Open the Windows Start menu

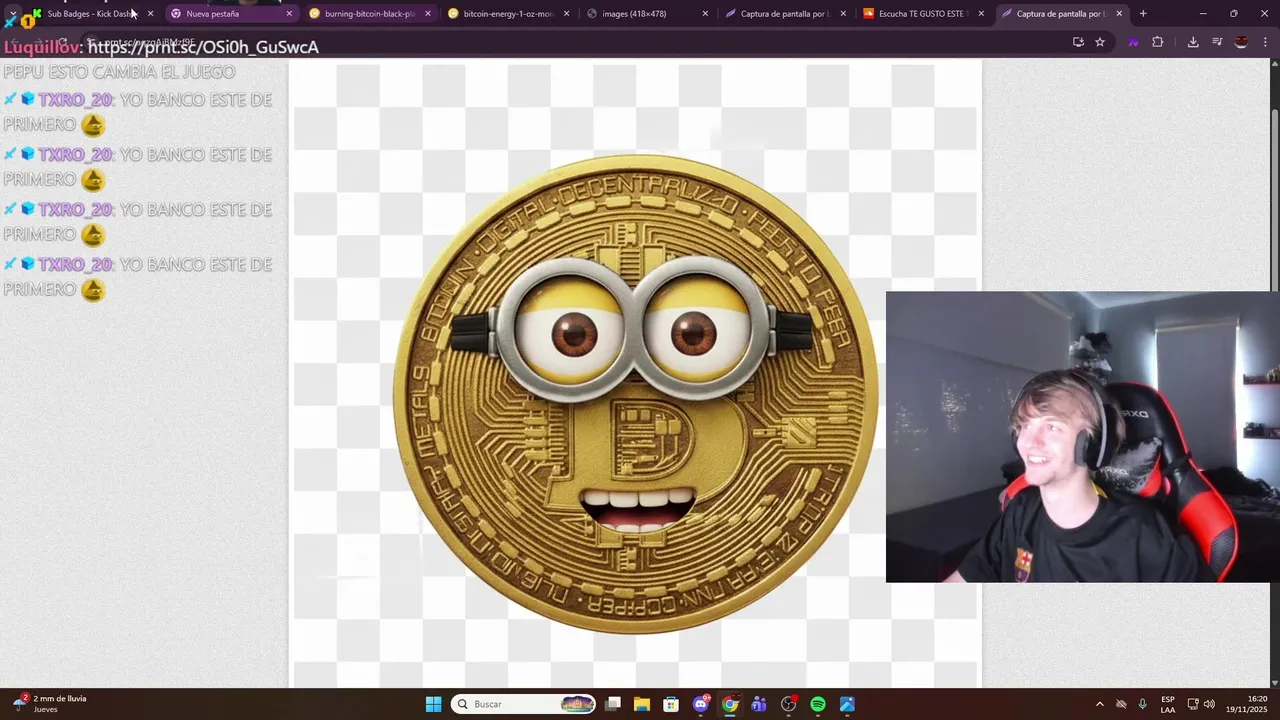[433, 704]
